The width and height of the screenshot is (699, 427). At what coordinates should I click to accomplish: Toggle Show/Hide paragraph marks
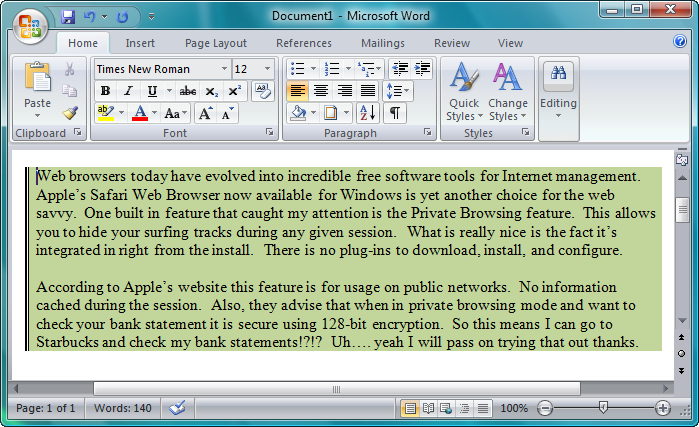click(395, 113)
